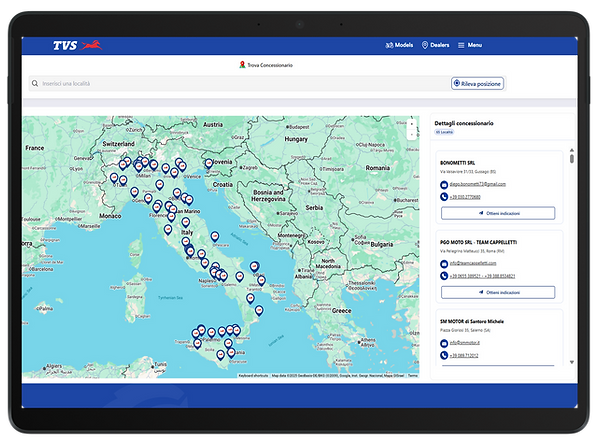
Task: Click the map pin icon beside Trova Concessionario
Action: [242, 65]
